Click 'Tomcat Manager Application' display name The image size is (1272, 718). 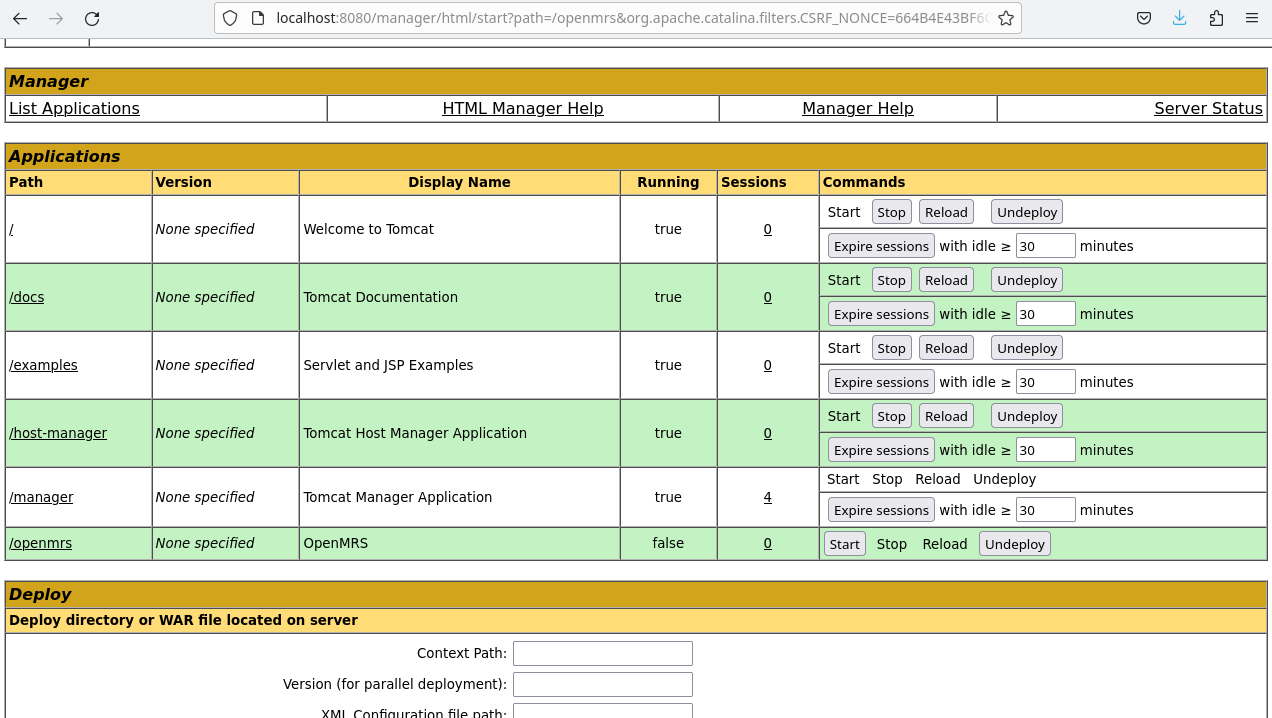tap(398, 497)
